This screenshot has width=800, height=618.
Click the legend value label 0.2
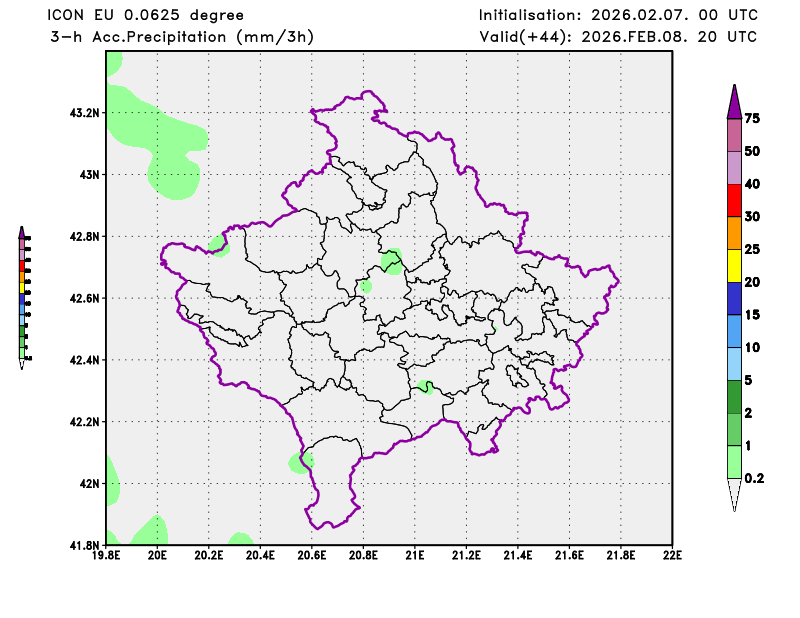tap(755, 478)
